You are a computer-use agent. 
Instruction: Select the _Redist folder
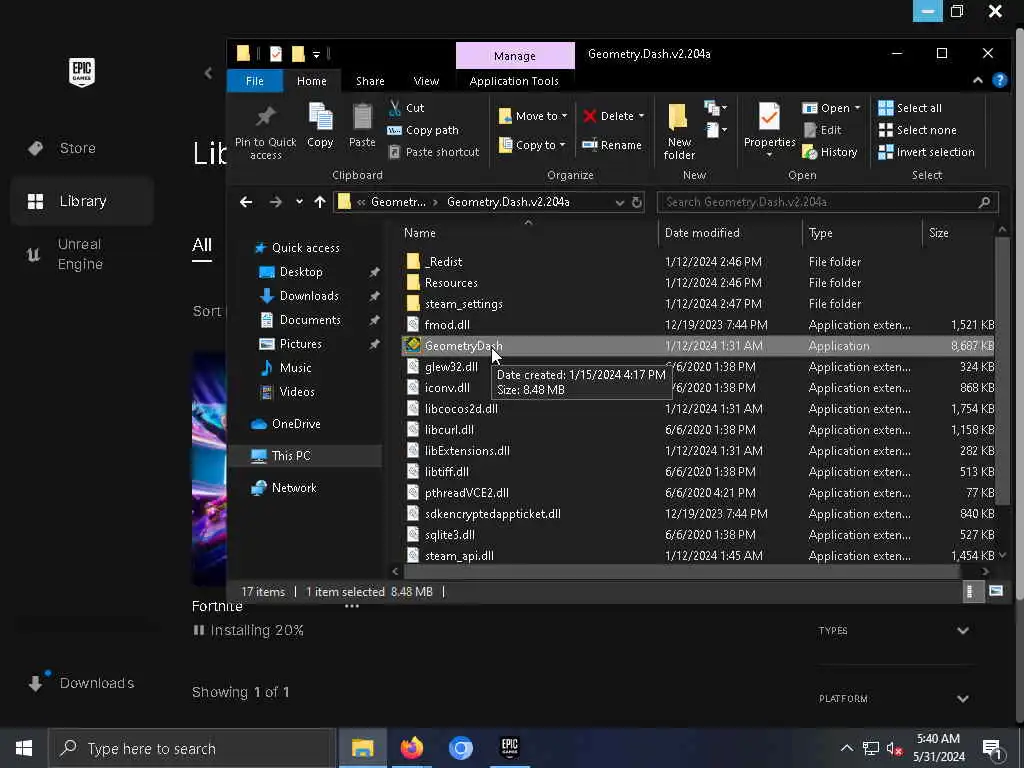pos(443,262)
